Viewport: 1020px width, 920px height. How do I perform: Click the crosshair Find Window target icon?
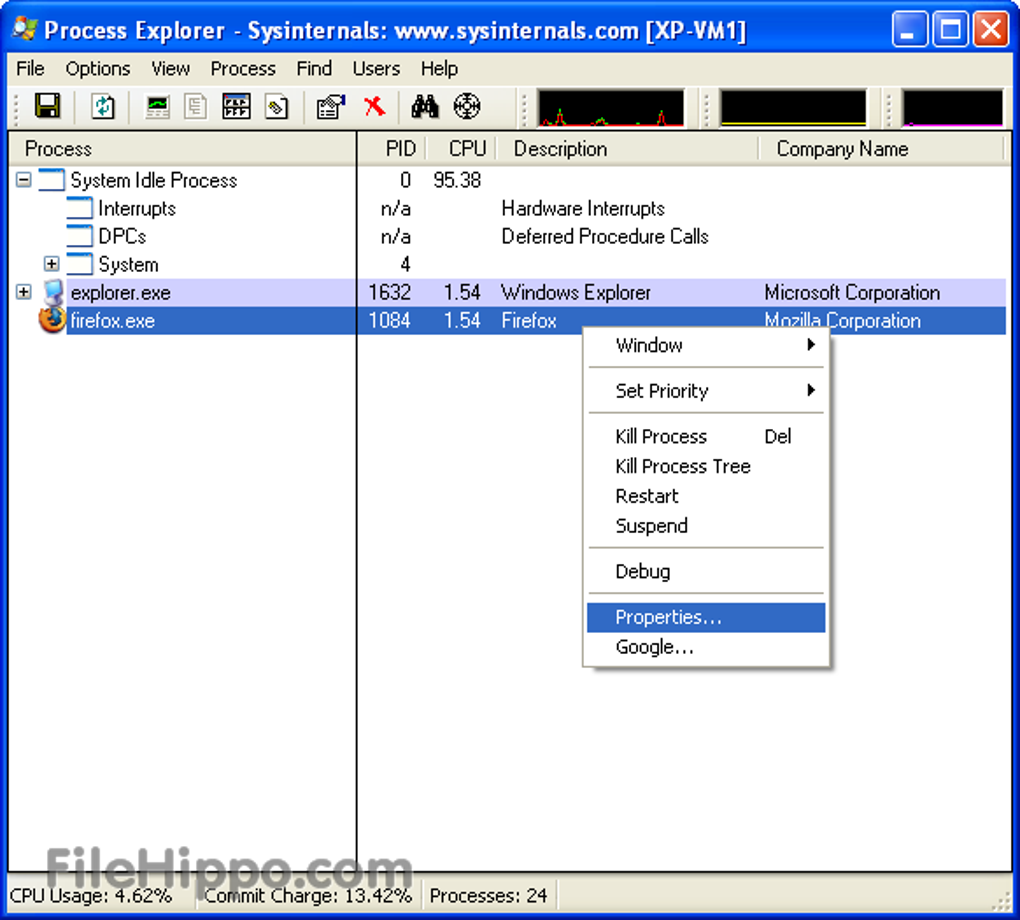click(467, 107)
